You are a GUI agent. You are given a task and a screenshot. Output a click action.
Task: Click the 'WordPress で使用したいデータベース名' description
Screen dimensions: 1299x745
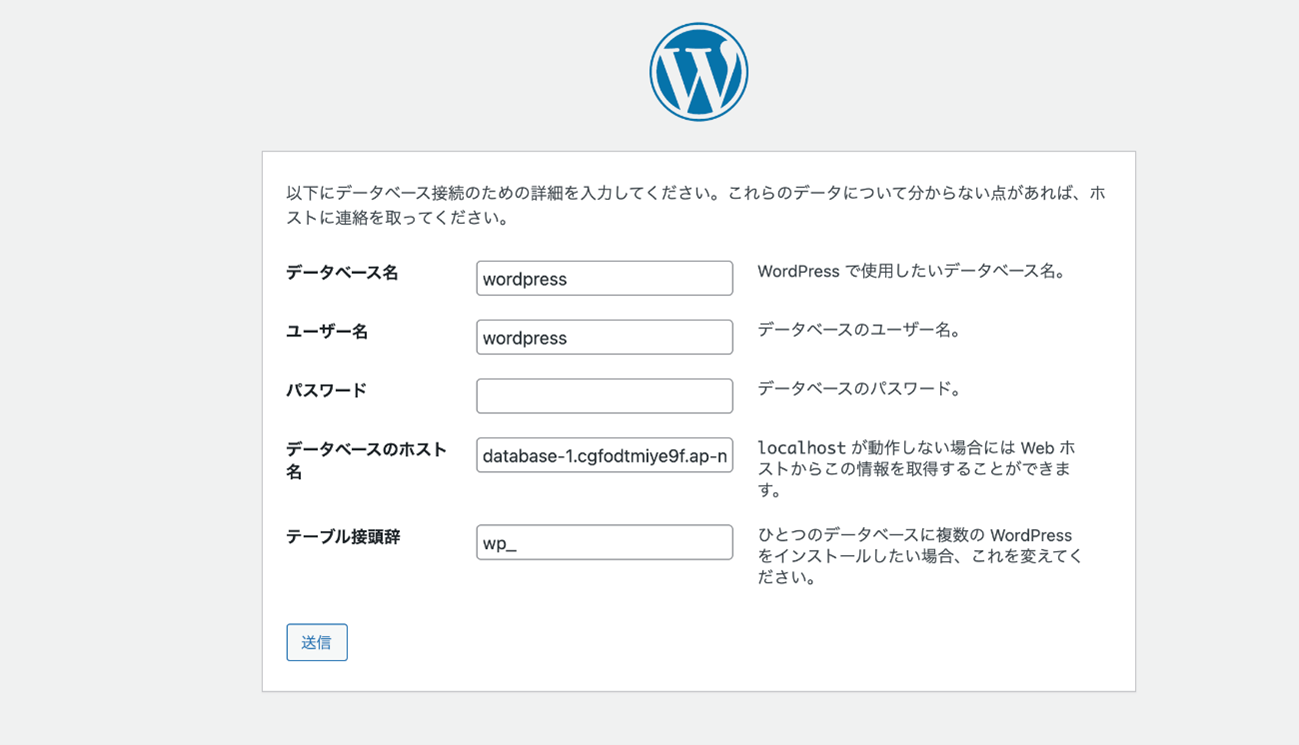click(911, 272)
